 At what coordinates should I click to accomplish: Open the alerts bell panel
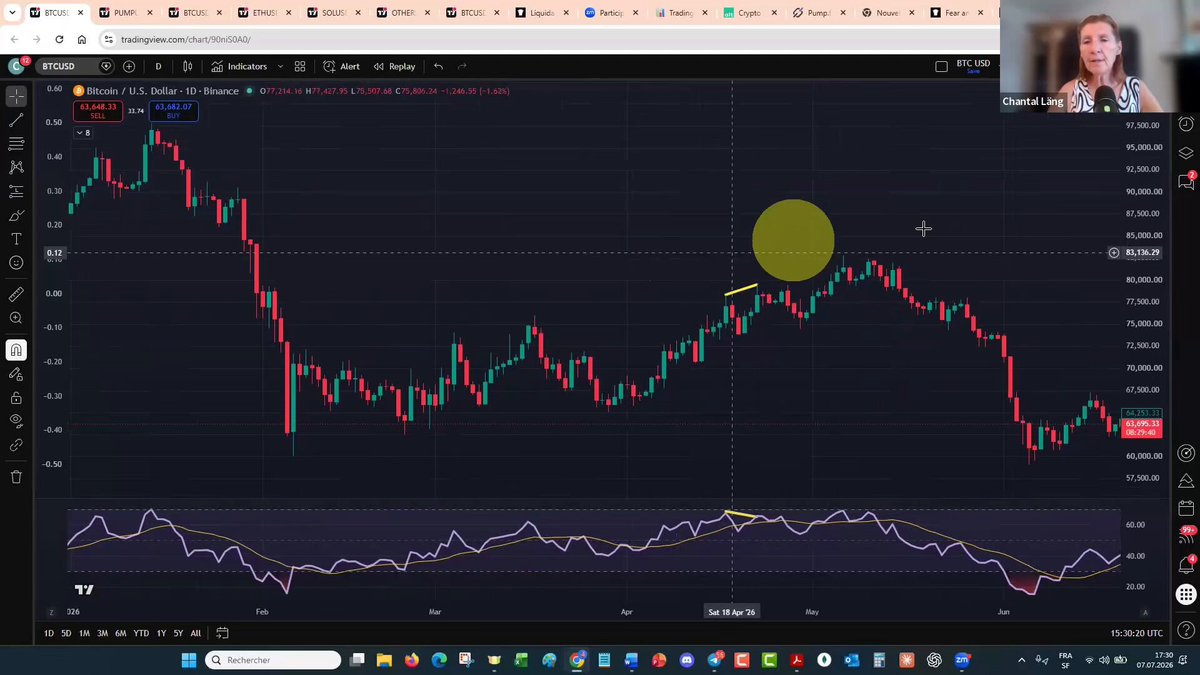tap(1186, 565)
